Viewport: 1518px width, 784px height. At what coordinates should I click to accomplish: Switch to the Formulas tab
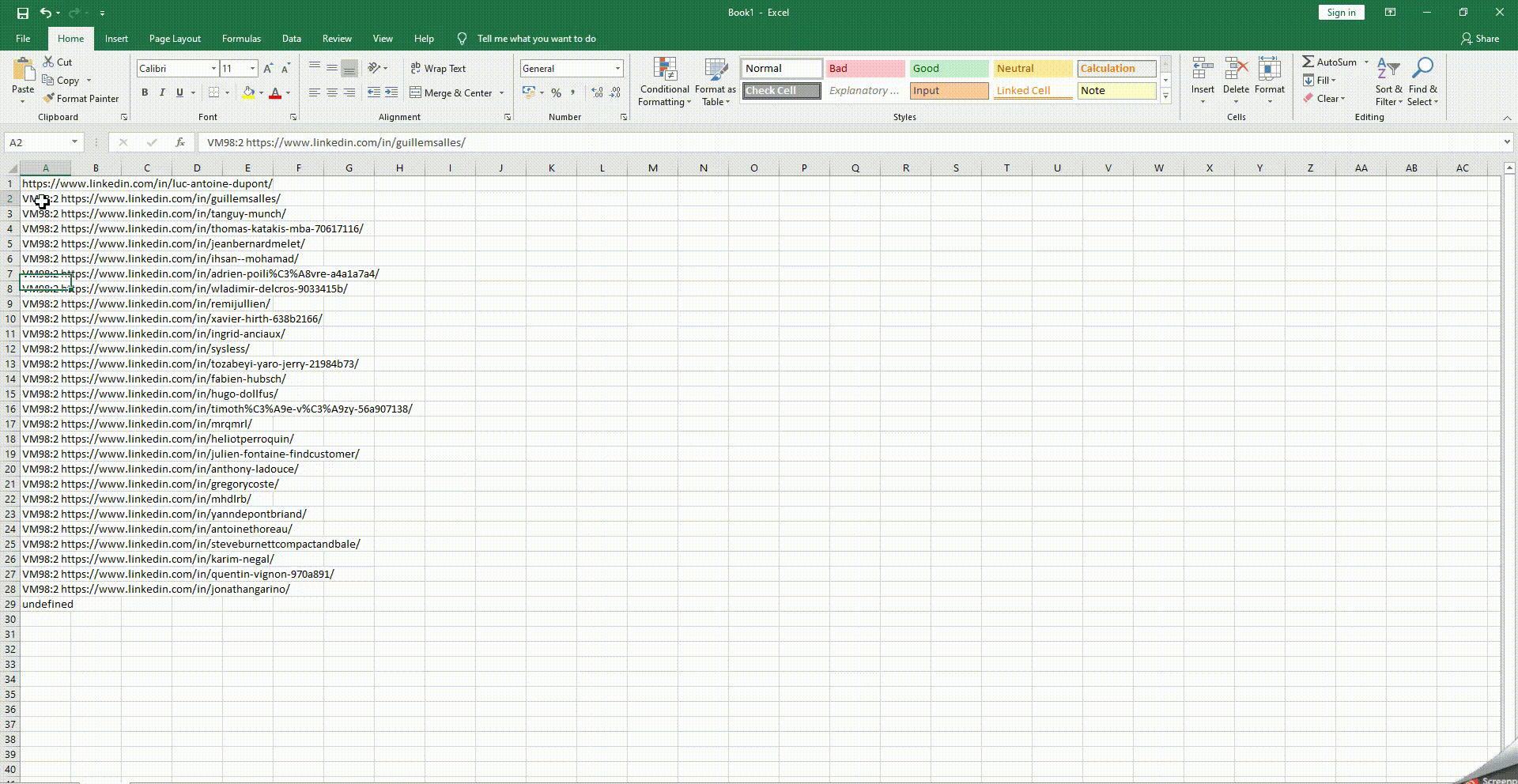click(x=241, y=38)
